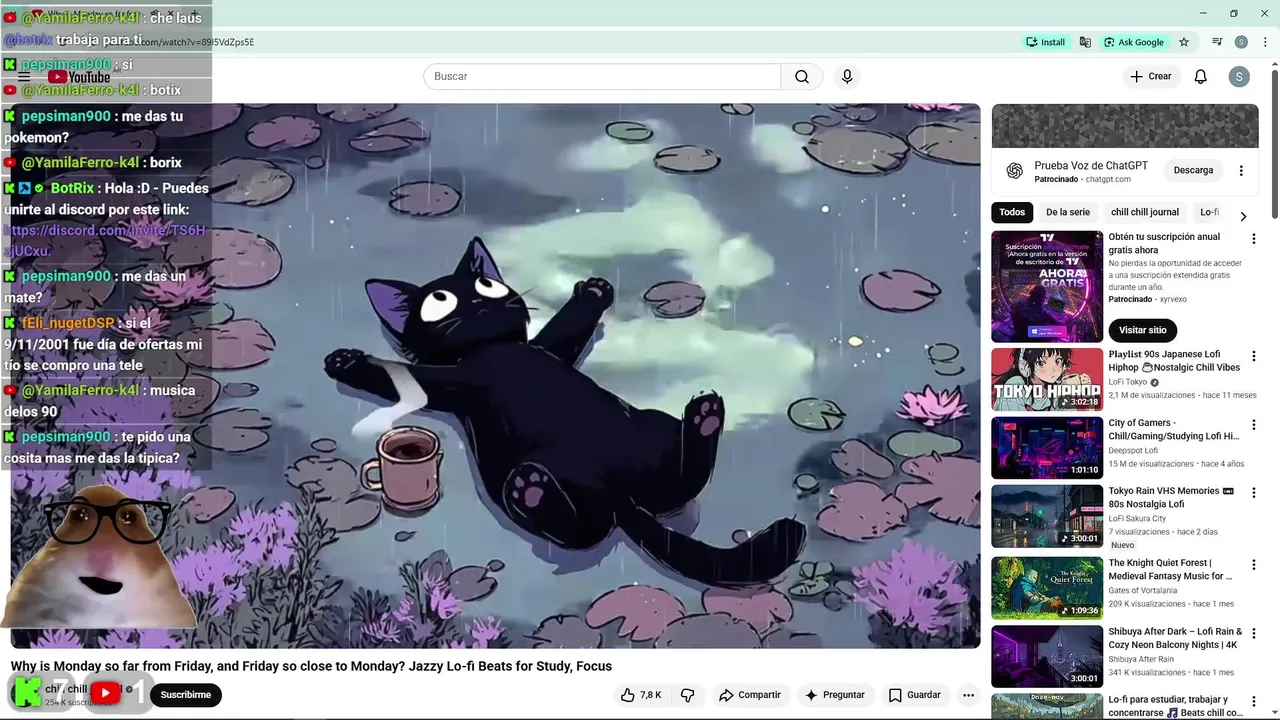Open the Deepspot Lofi channel name
The image size is (1280, 720).
coord(1133,450)
